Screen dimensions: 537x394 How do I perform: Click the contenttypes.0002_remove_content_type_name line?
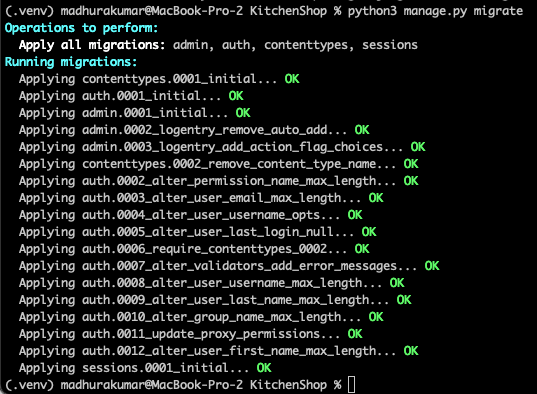click(218, 164)
